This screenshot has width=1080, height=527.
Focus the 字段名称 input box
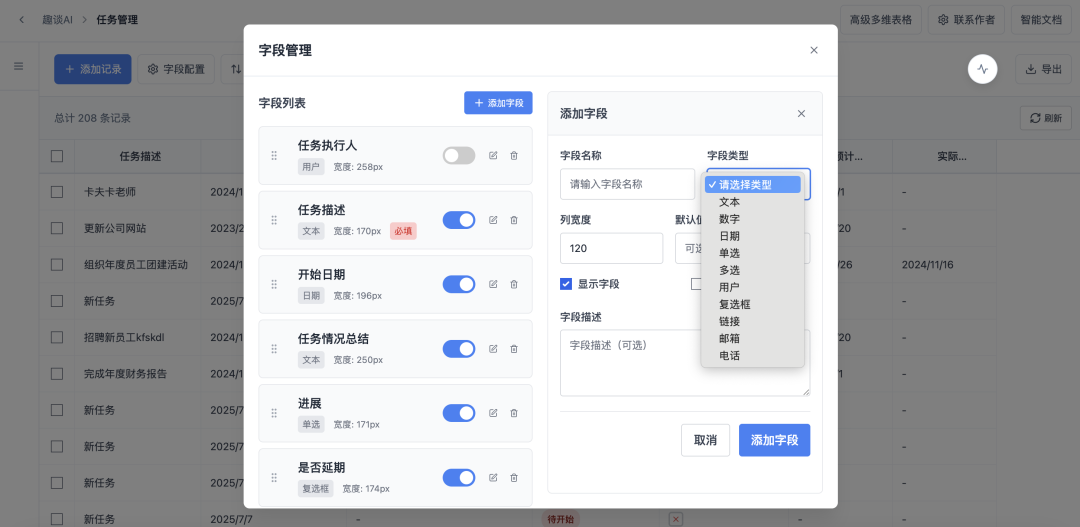coord(627,184)
